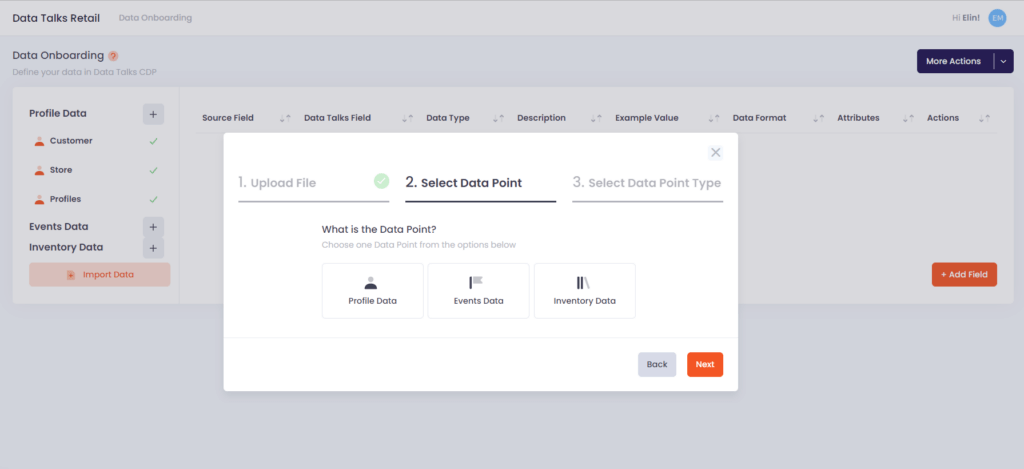
Task: Click the Events Data section heading
Action: (59, 227)
